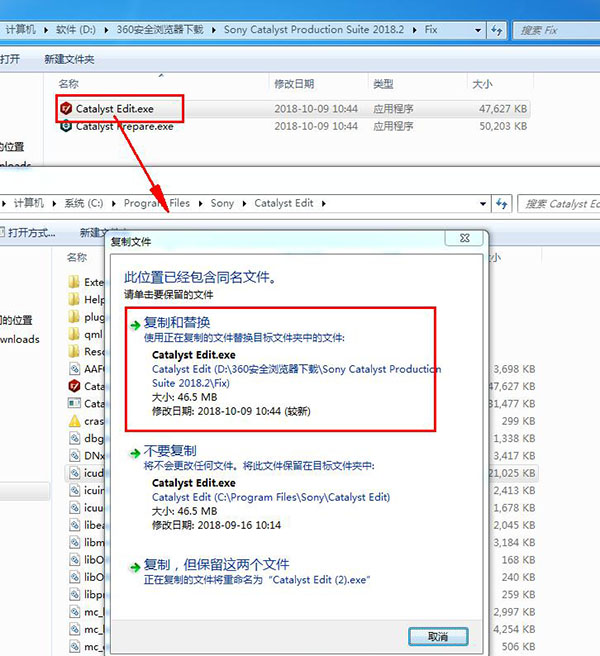The image size is (600, 656).
Task: Click Sony breadcrumb in lower window
Action: click(222, 203)
